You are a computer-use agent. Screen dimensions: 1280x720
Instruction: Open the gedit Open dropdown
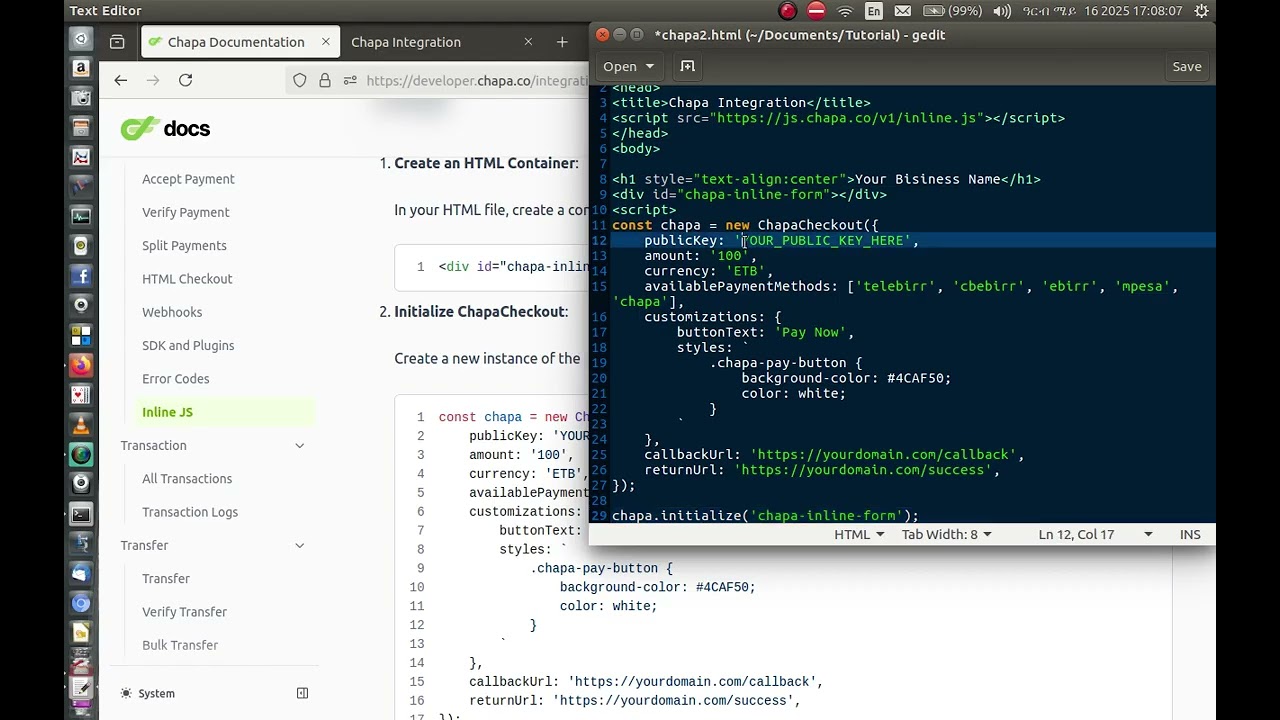click(x=628, y=66)
